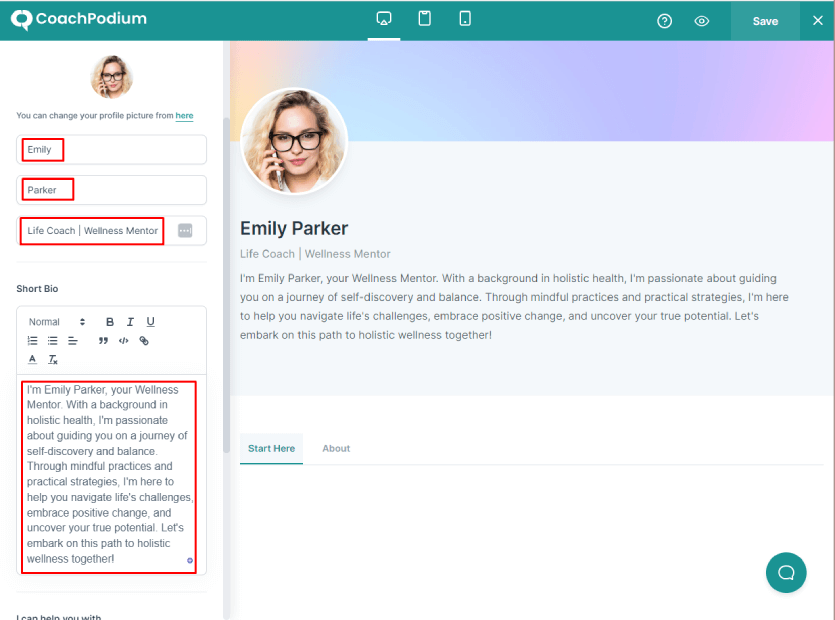Image resolution: width=835 pixels, height=620 pixels.
Task: Click the Save button
Action: (765, 21)
